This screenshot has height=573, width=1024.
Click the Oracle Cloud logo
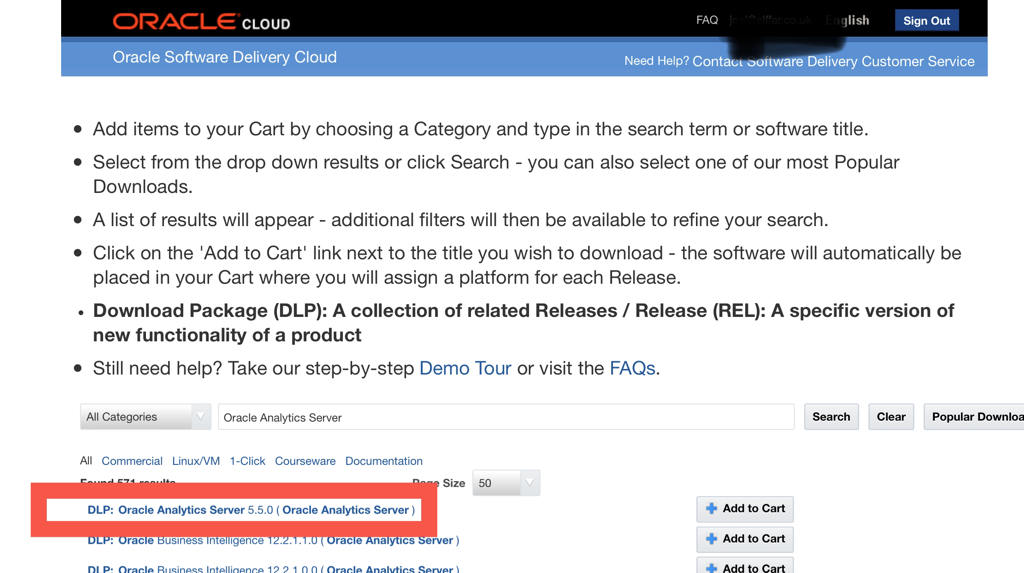(201, 22)
